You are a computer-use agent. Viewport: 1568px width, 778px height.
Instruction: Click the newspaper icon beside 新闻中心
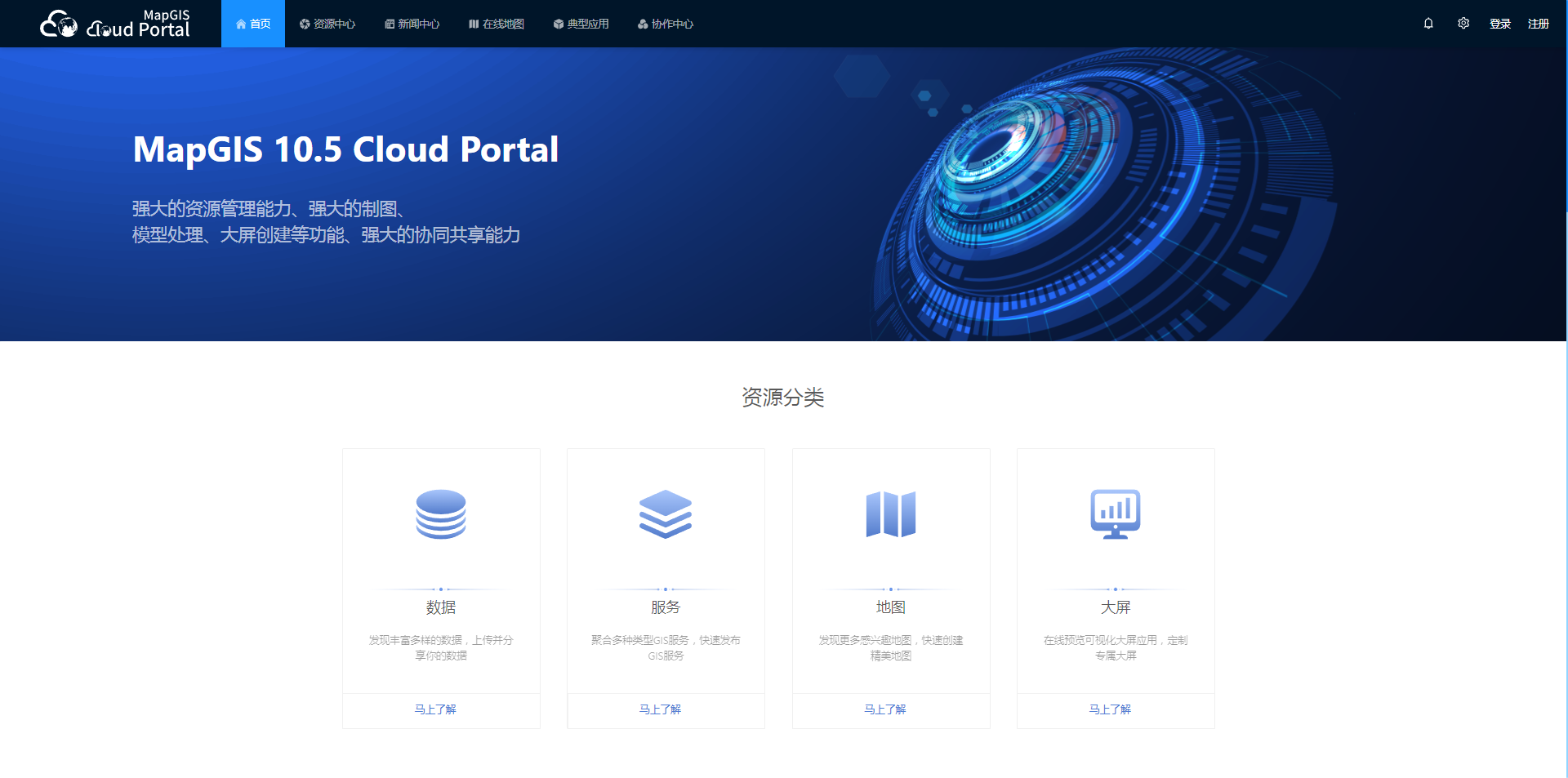click(x=390, y=24)
